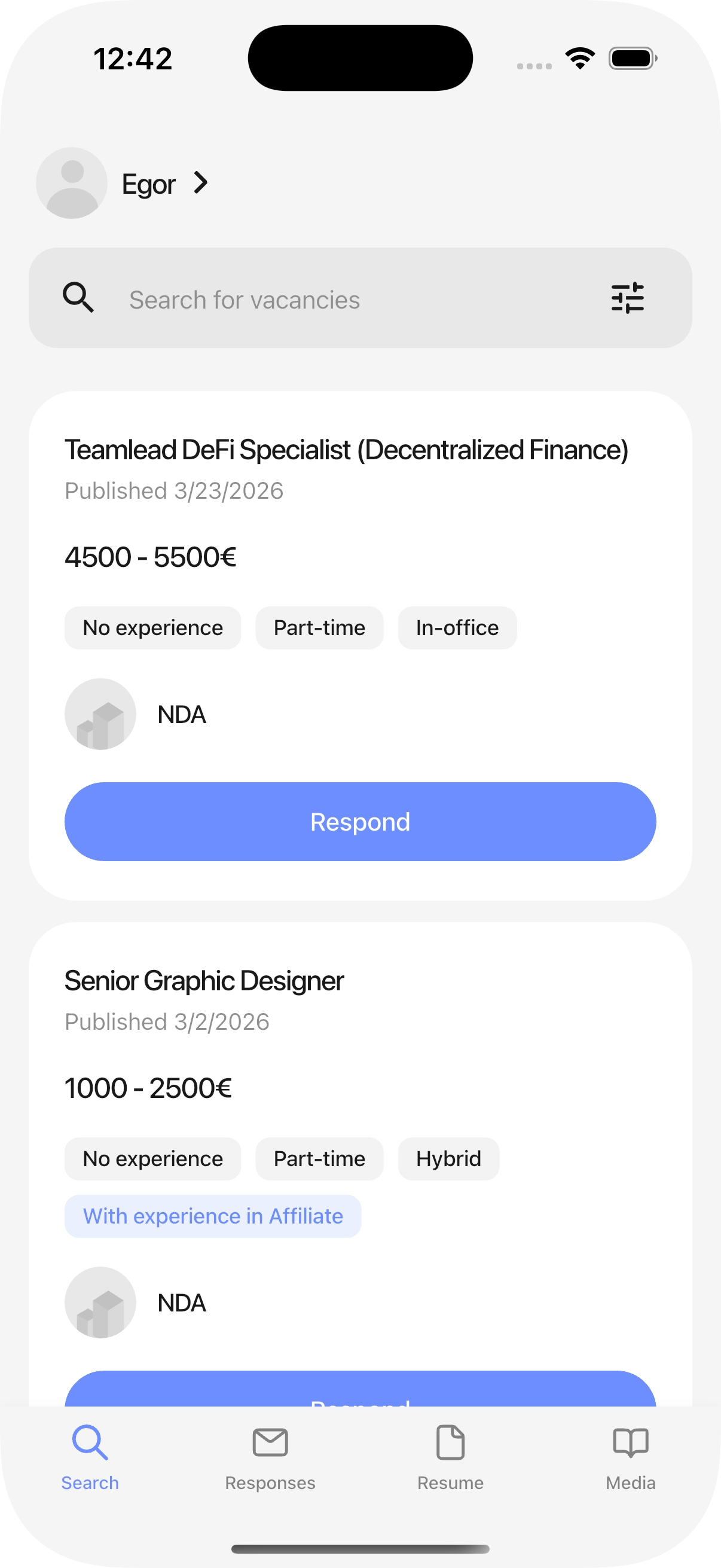Tap NDA company logo on Designer vacancy
The height and width of the screenshot is (1568, 721).
(100, 1302)
